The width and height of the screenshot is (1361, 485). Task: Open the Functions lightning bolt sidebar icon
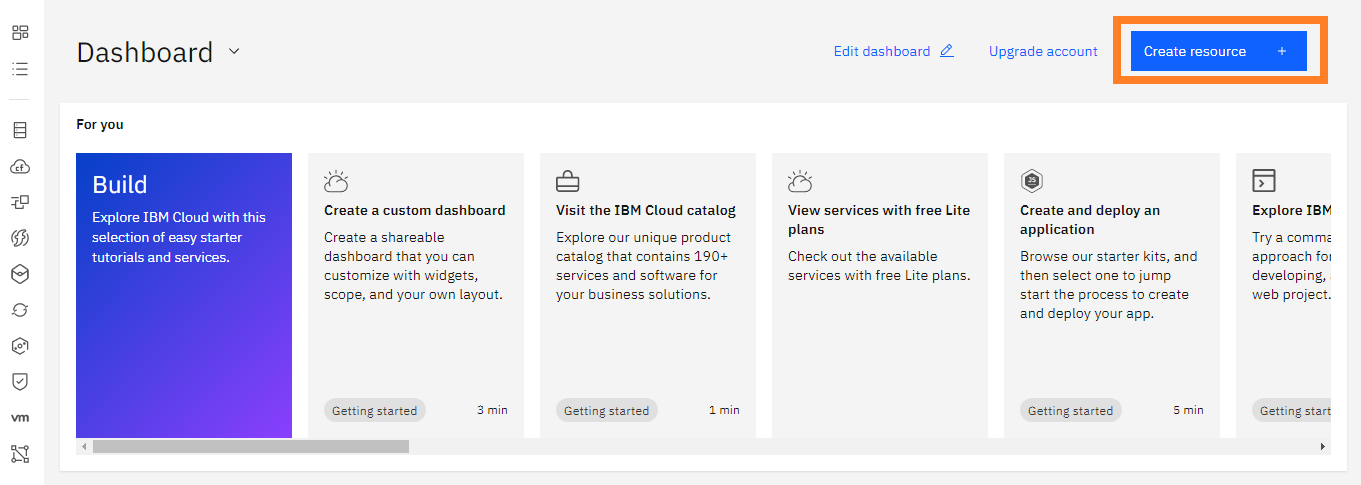[20, 238]
